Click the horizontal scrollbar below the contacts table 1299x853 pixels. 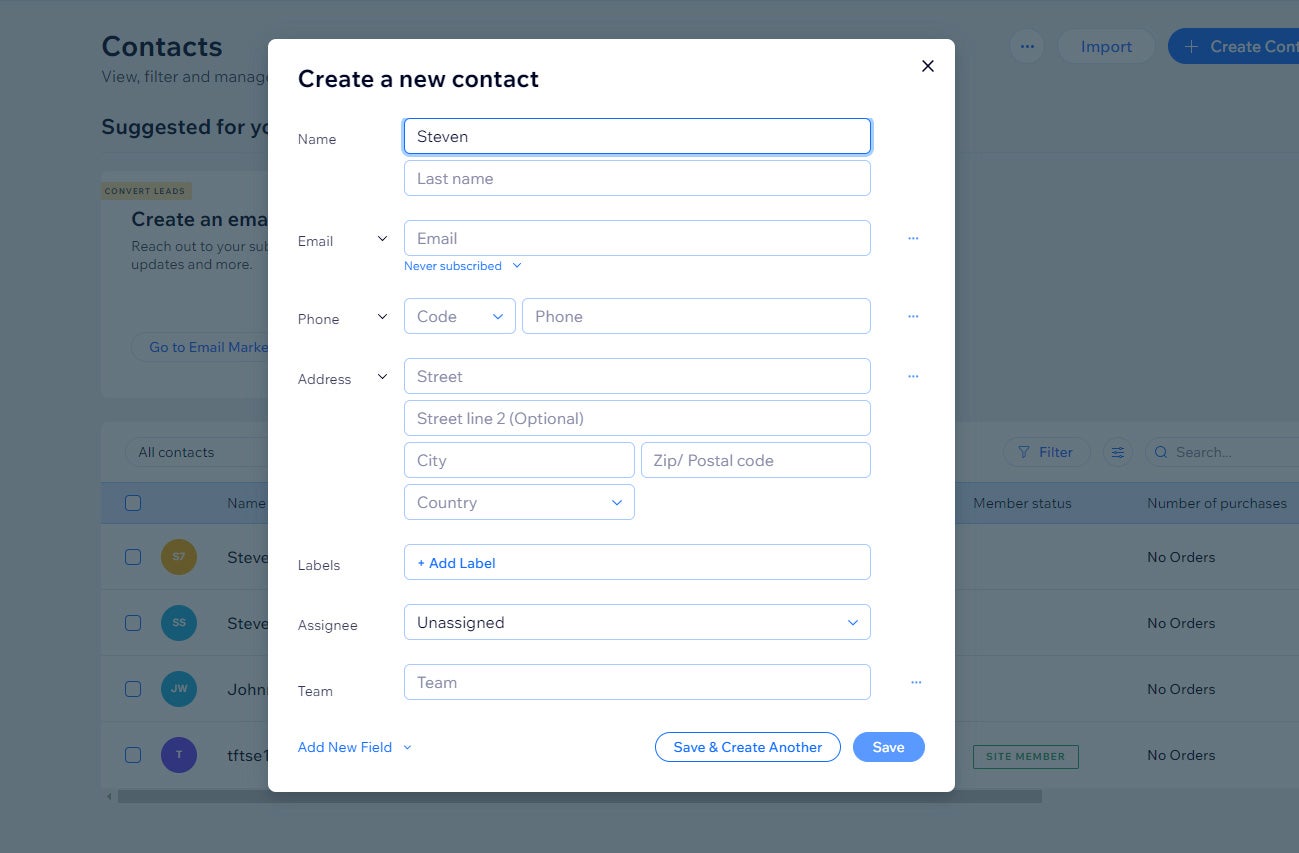(580, 797)
